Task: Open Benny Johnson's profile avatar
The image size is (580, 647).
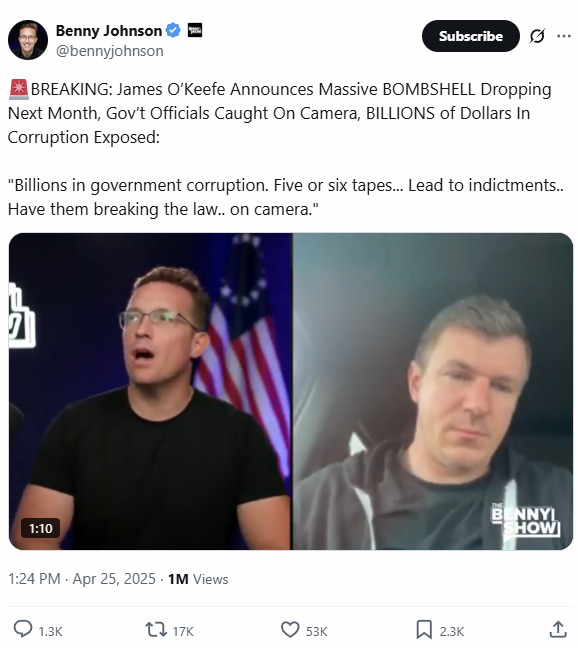Action: tap(28, 40)
